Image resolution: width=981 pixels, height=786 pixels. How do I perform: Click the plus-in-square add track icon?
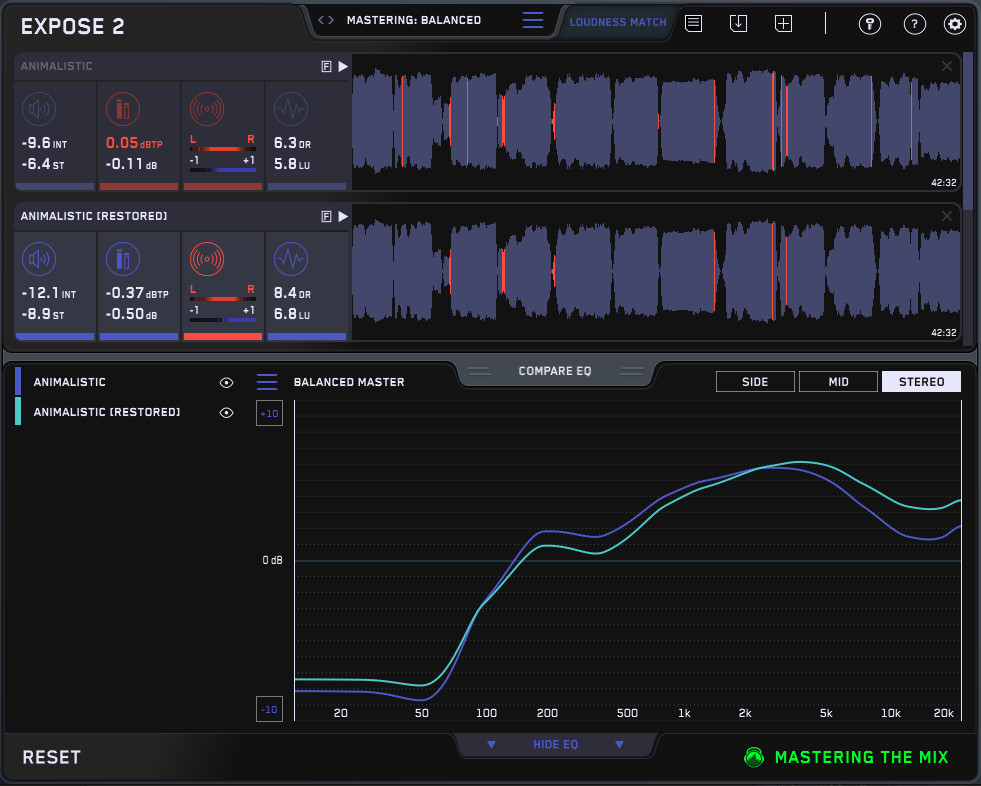pos(784,23)
